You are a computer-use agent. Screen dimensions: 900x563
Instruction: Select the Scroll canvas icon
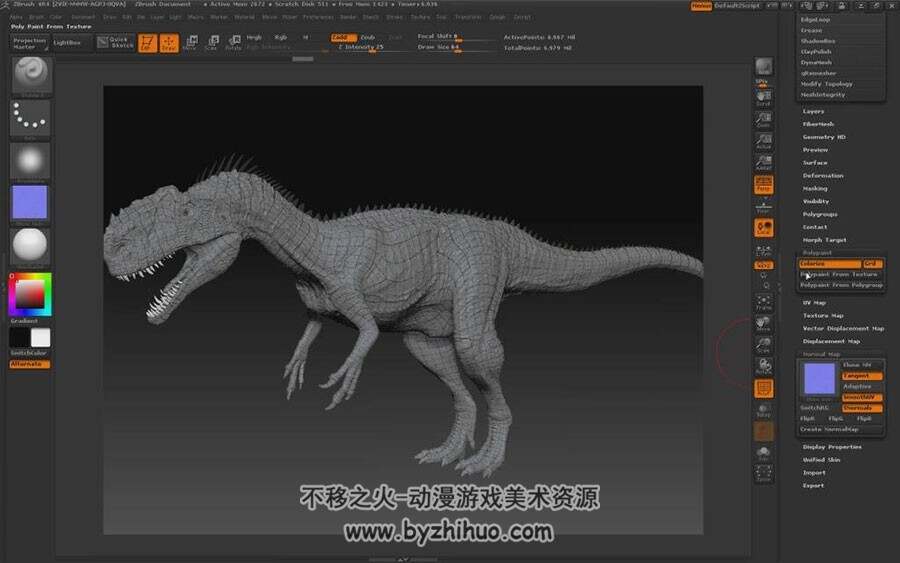(763, 97)
